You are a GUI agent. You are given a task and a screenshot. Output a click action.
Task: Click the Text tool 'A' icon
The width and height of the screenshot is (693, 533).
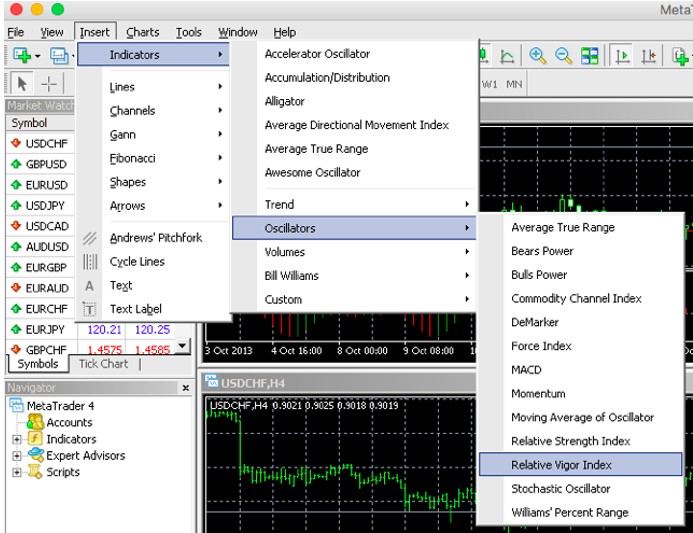click(x=89, y=286)
